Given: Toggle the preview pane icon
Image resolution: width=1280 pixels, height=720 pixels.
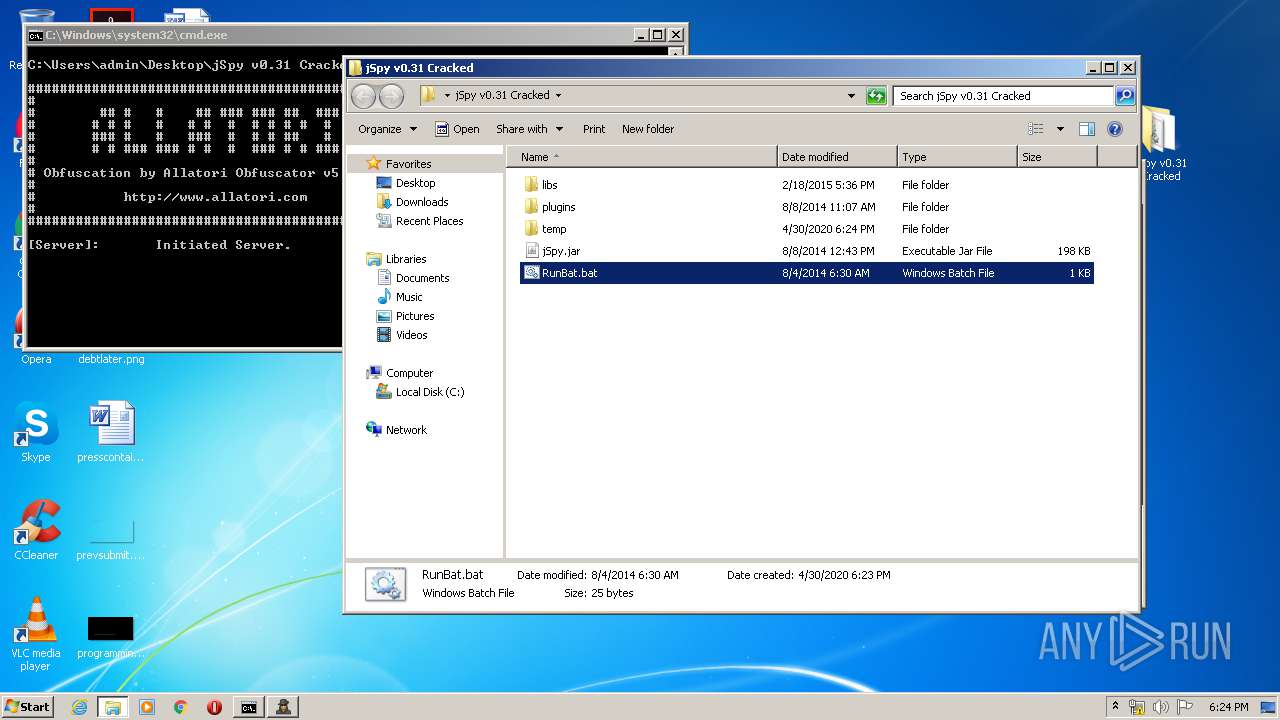Looking at the screenshot, I should [x=1087, y=129].
